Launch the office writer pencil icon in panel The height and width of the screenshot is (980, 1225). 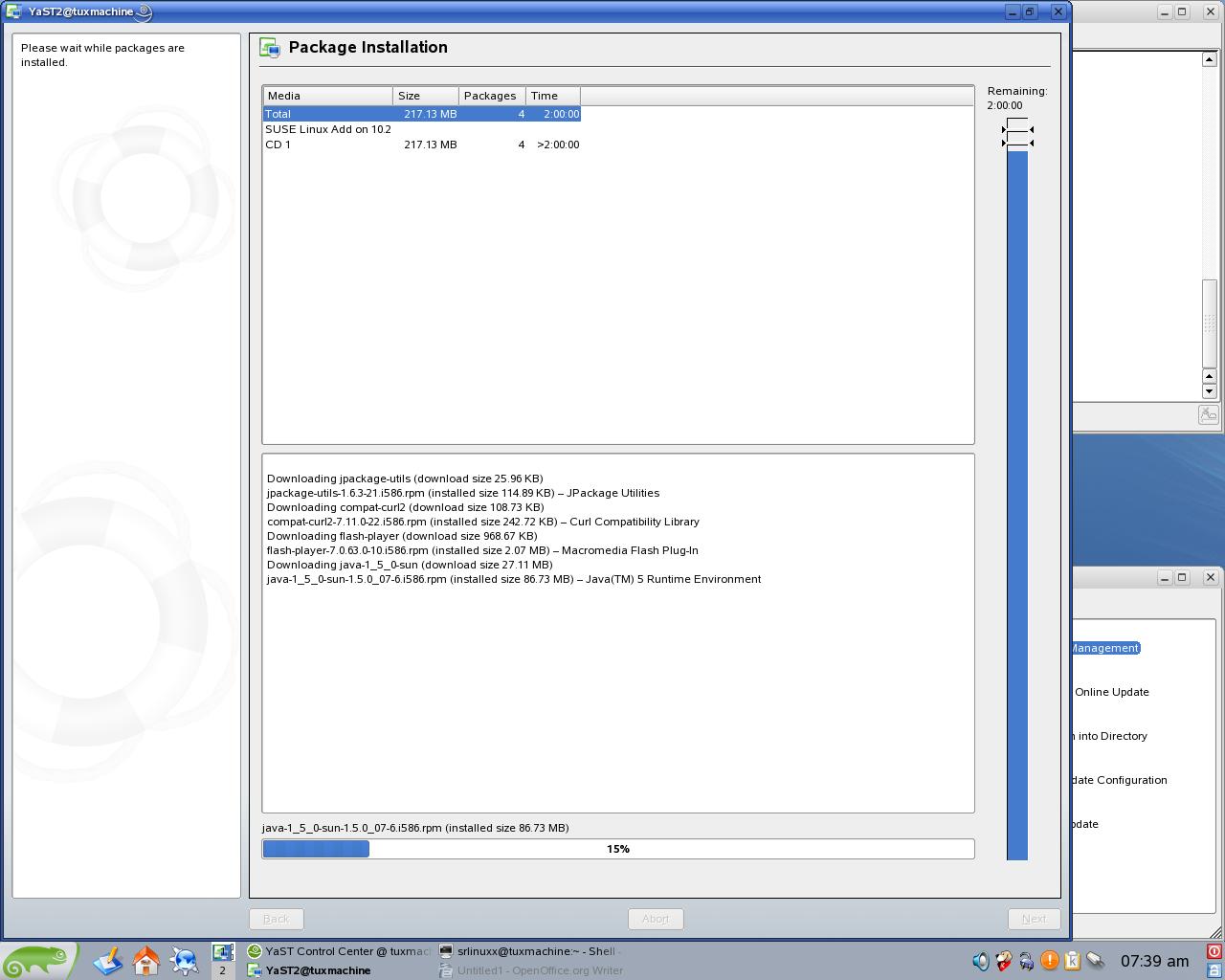coord(108,960)
